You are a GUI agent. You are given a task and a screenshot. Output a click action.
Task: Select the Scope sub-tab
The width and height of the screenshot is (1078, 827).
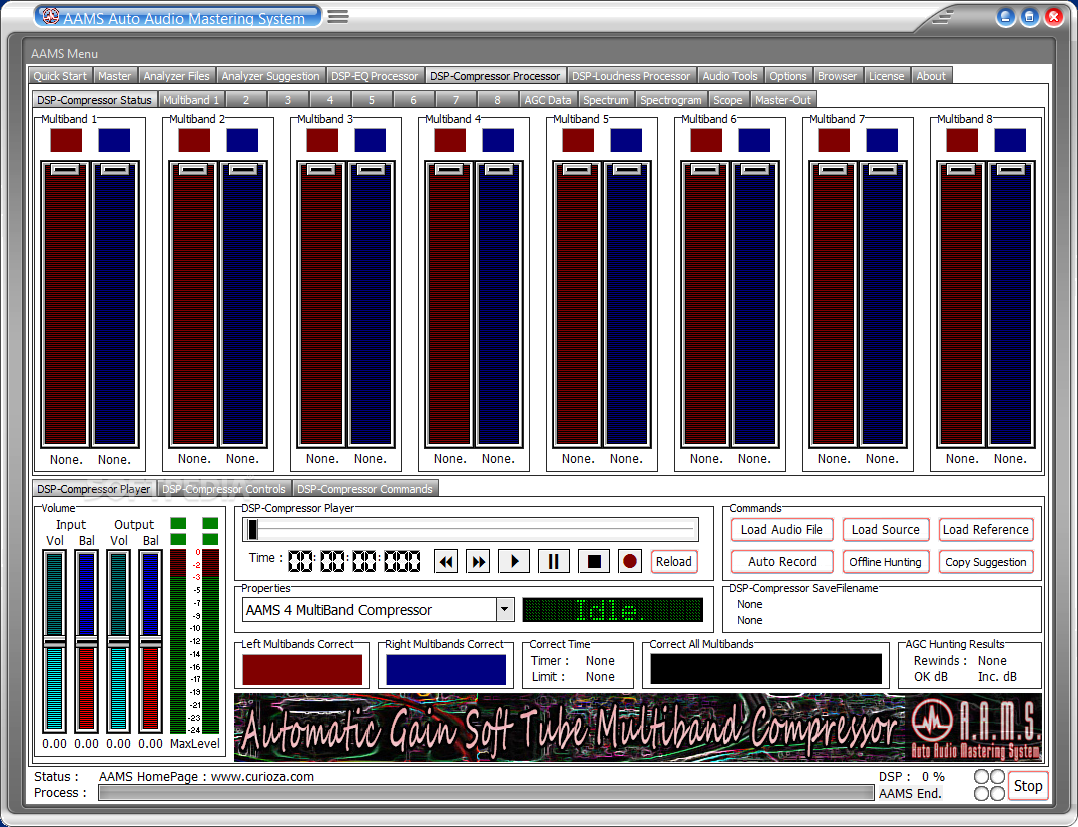point(727,100)
